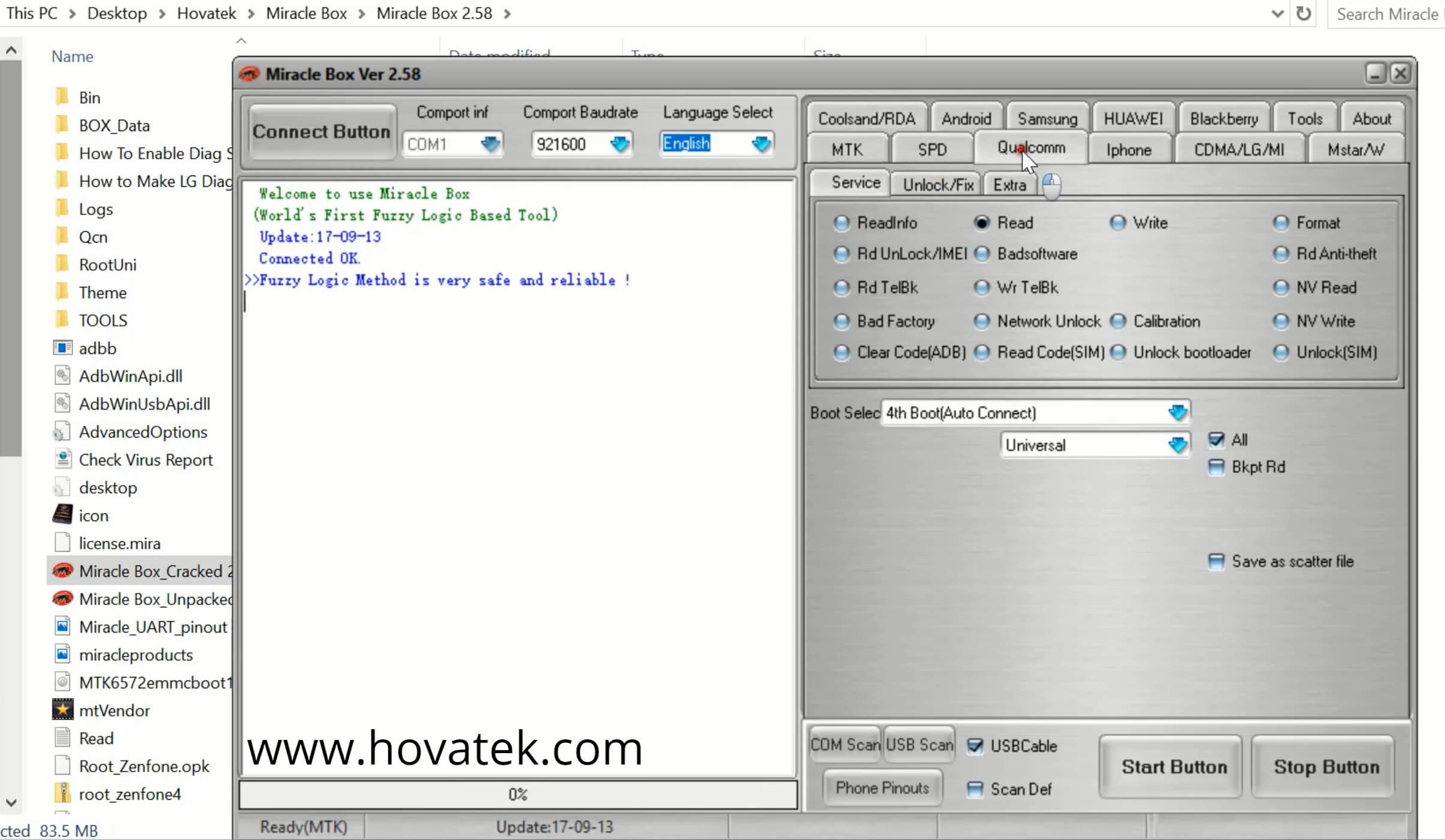Screen dimensions: 1445x840
Task: Select the Unlock bootloader radio option
Action: (1117, 352)
